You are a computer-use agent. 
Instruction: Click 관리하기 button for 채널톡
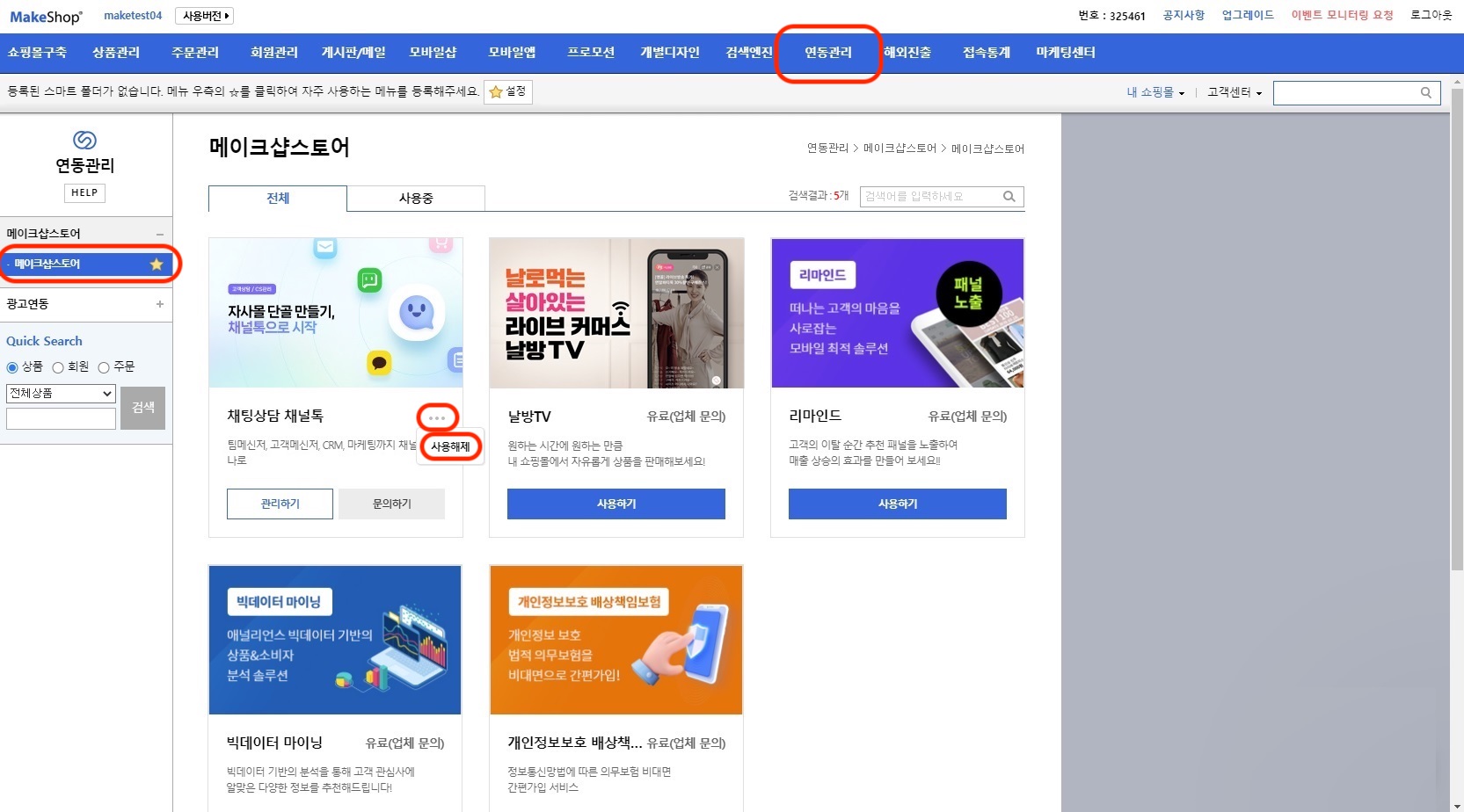coord(280,504)
